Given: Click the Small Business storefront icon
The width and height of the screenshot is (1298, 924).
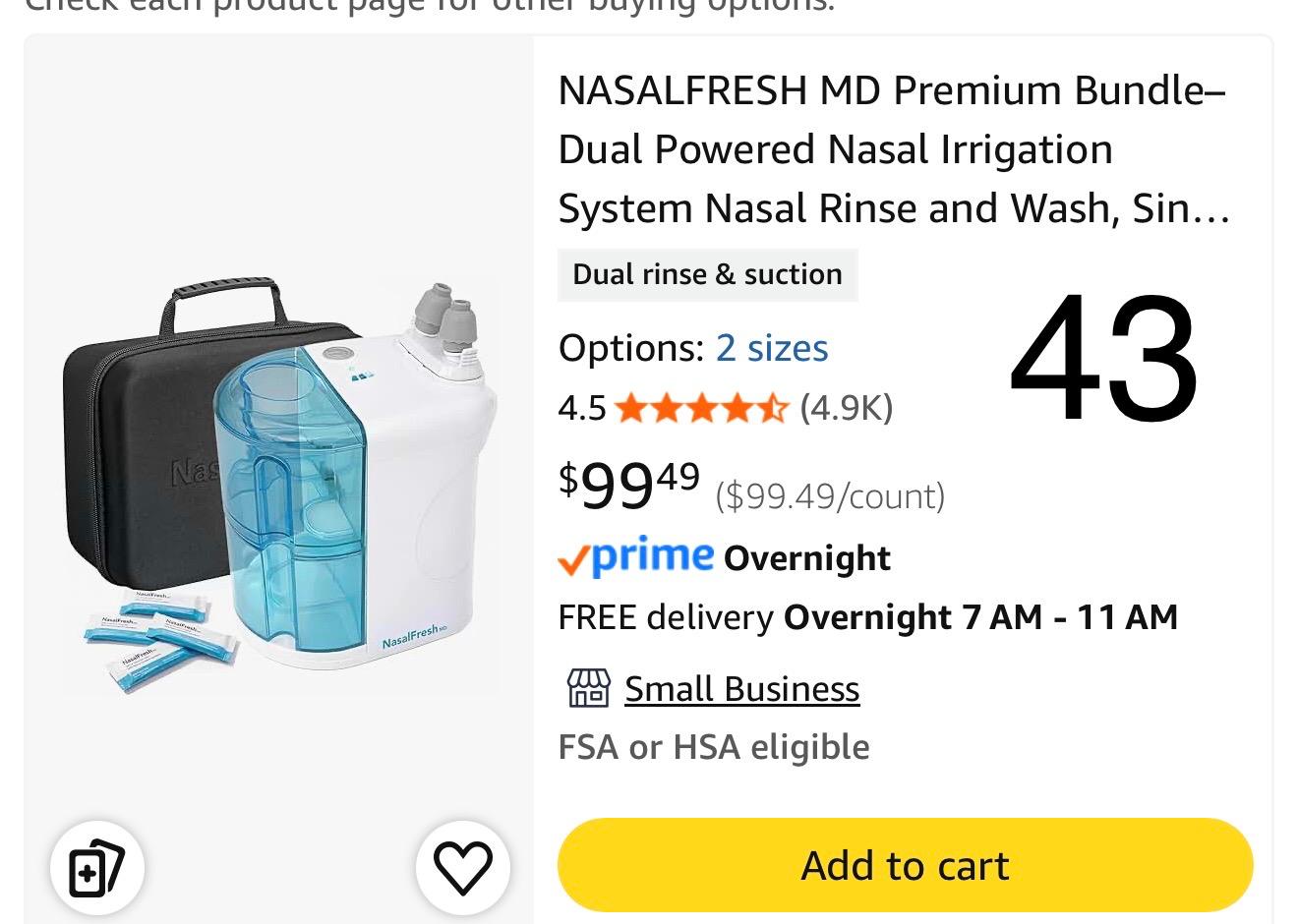Looking at the screenshot, I should click(x=589, y=688).
